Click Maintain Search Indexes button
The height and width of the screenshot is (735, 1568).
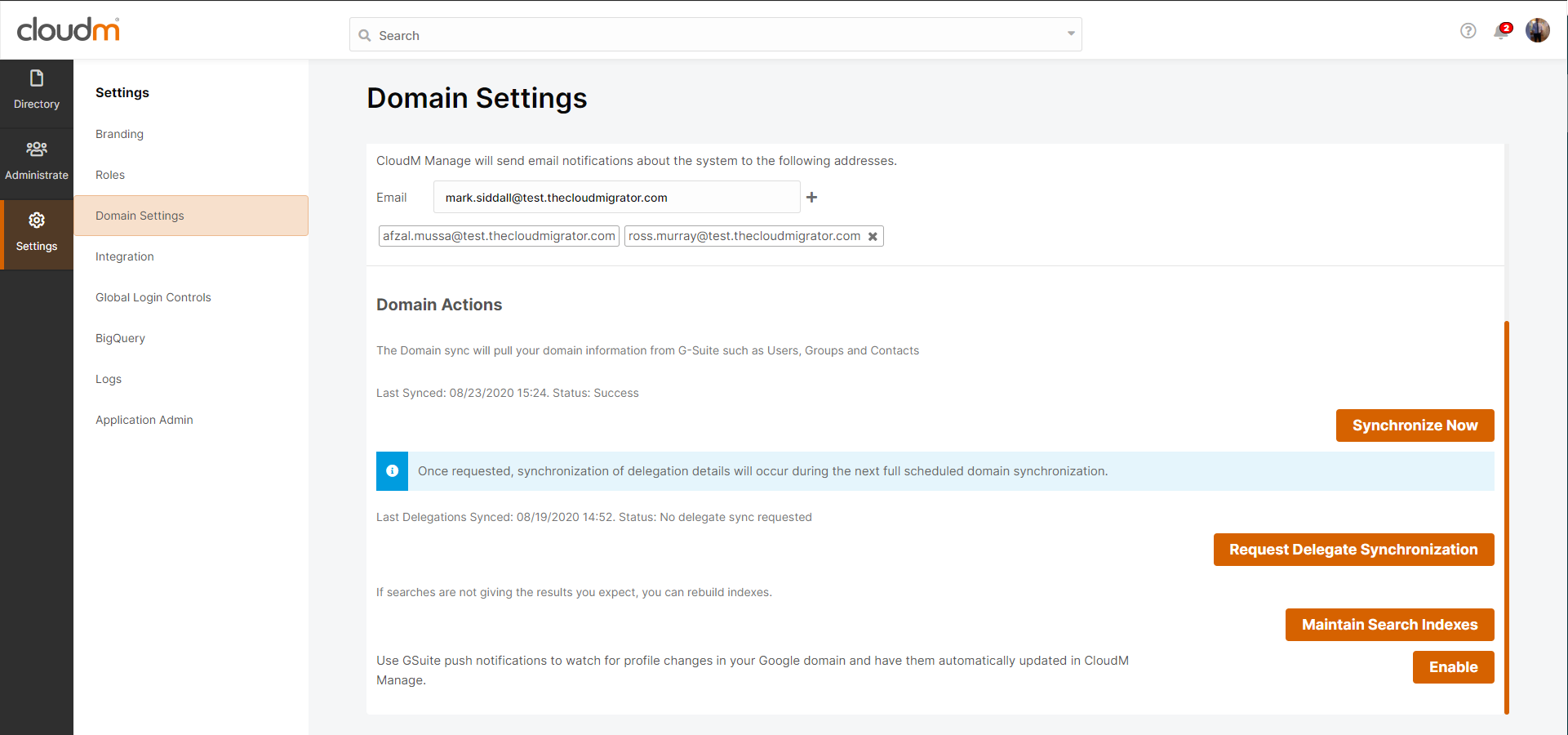coord(1389,625)
